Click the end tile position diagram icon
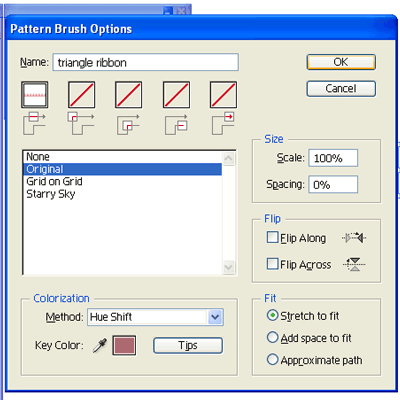400x400 pixels. click(223, 123)
